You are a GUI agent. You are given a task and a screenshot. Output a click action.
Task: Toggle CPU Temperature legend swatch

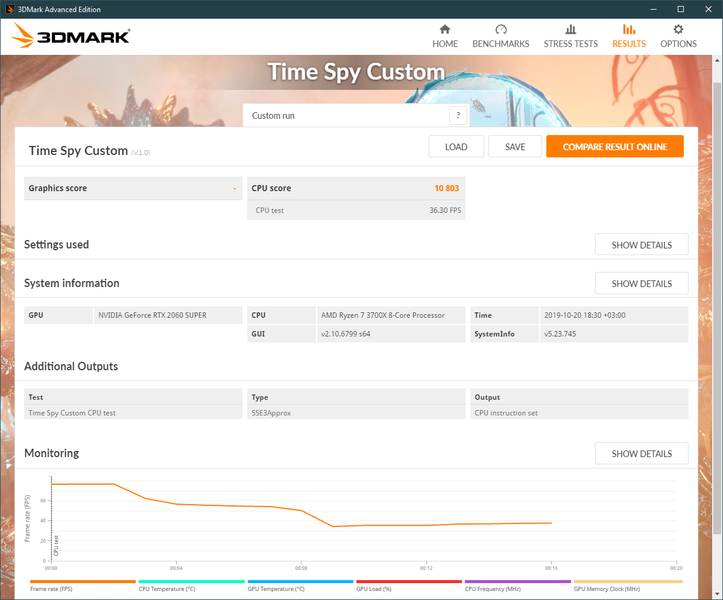pos(191,582)
